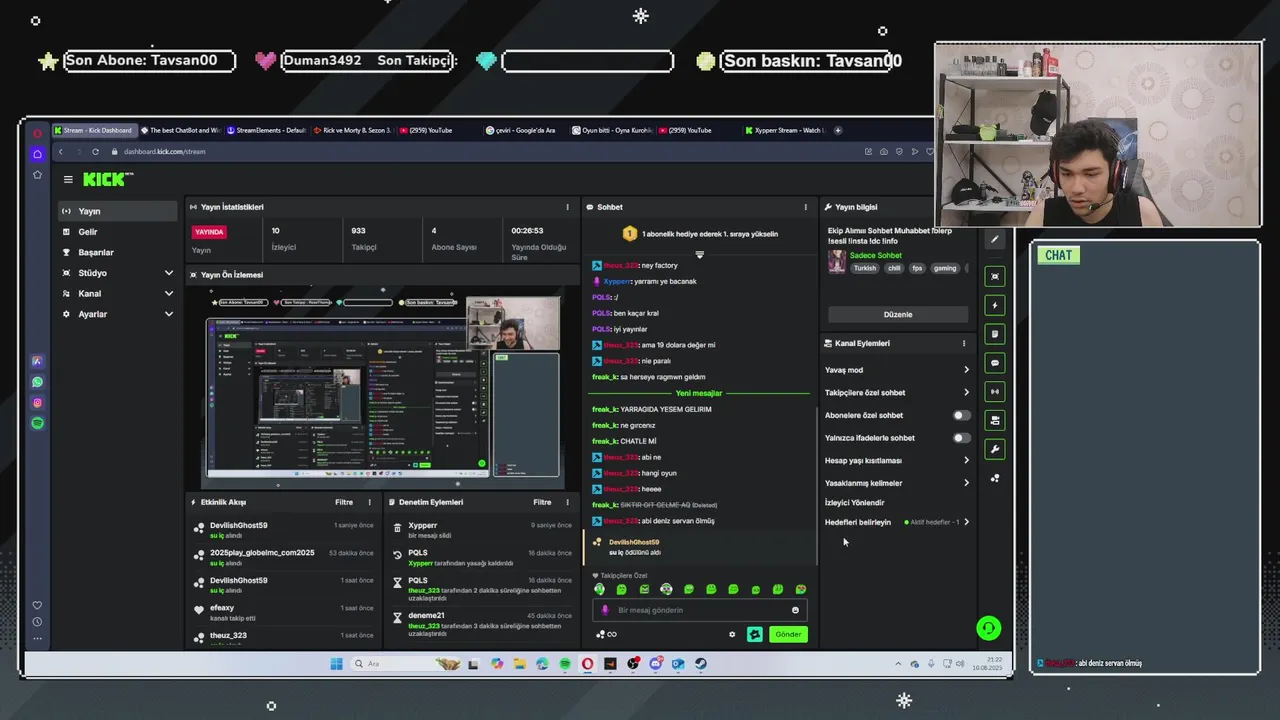The height and width of the screenshot is (720, 1280).
Task: Toggle Yalnızca ifadelerle sohbet switch
Action: coord(961,438)
